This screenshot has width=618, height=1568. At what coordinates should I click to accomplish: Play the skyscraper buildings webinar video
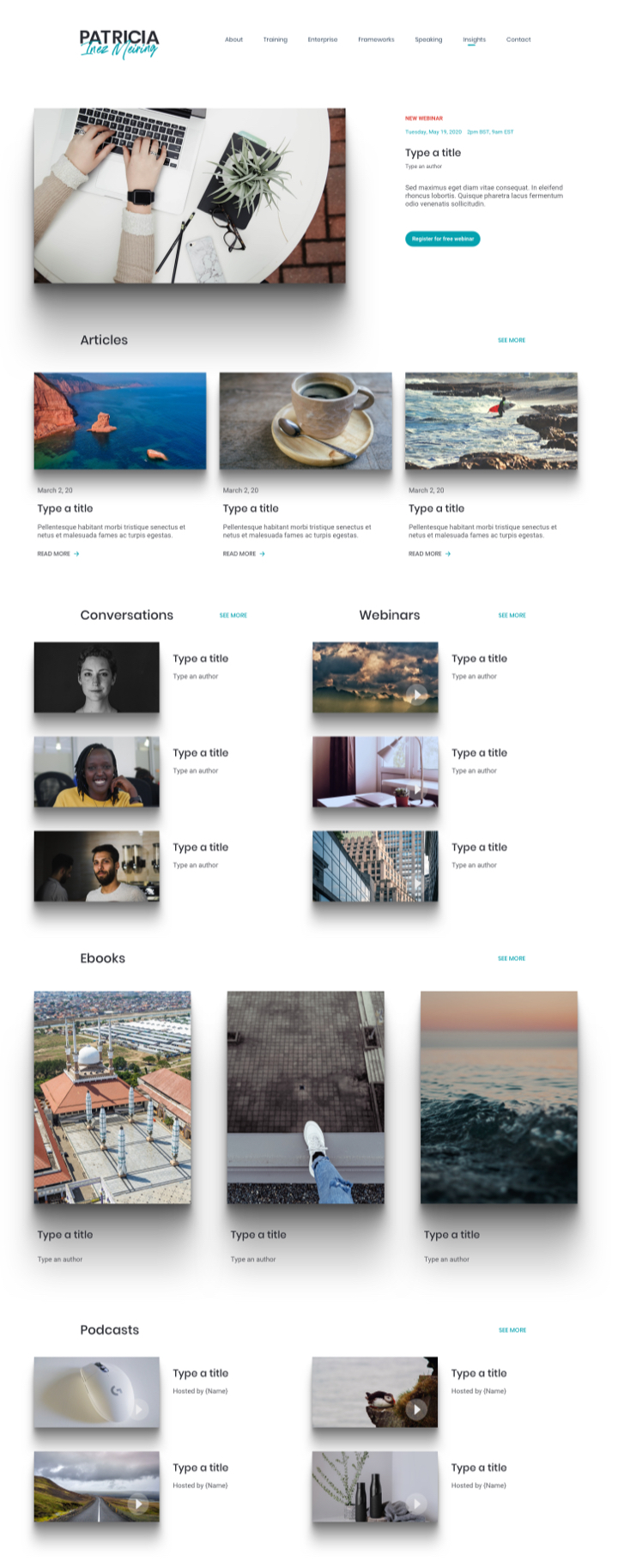[x=416, y=884]
